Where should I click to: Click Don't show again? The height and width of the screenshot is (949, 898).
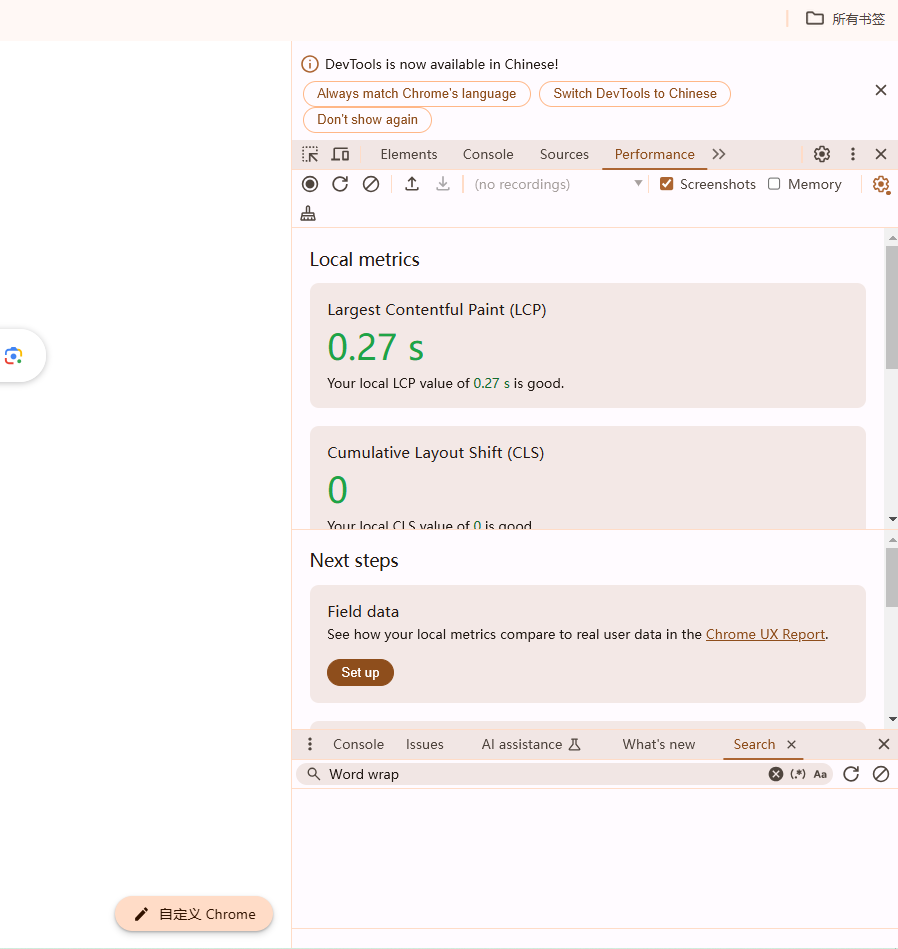coord(367,120)
